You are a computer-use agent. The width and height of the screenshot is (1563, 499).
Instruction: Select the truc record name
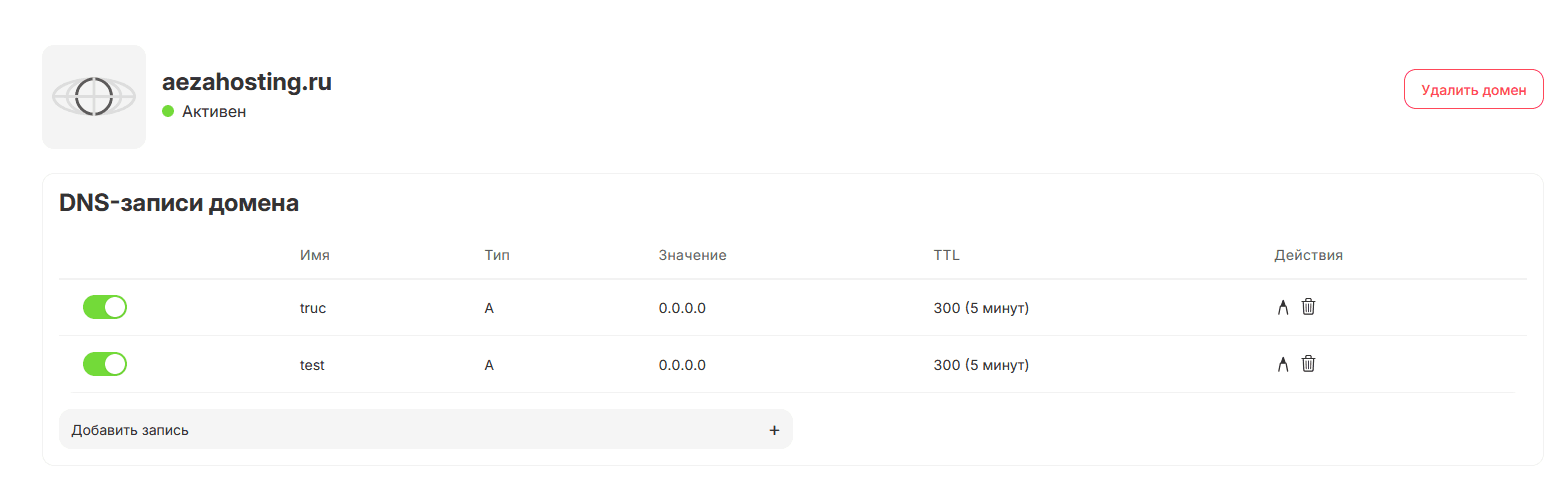(x=313, y=308)
